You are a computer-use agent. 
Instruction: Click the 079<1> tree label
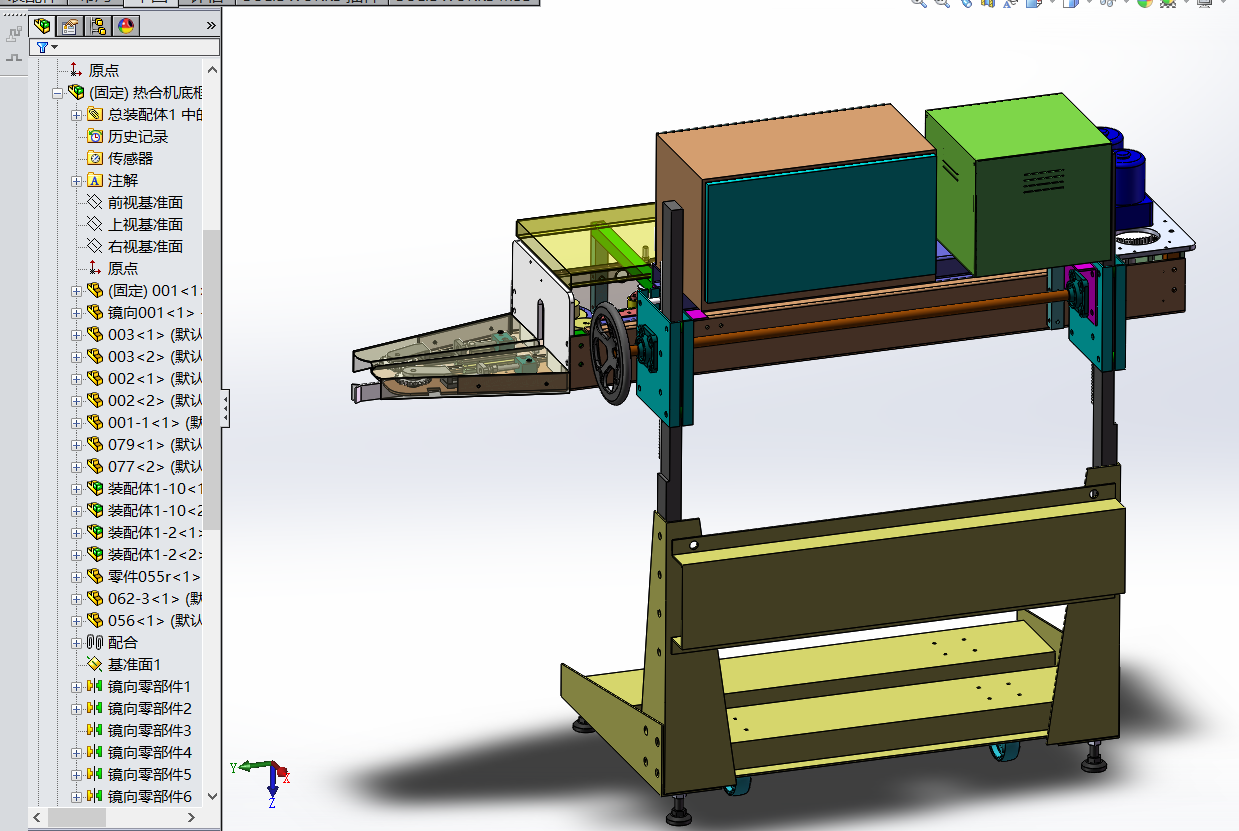[155, 444]
